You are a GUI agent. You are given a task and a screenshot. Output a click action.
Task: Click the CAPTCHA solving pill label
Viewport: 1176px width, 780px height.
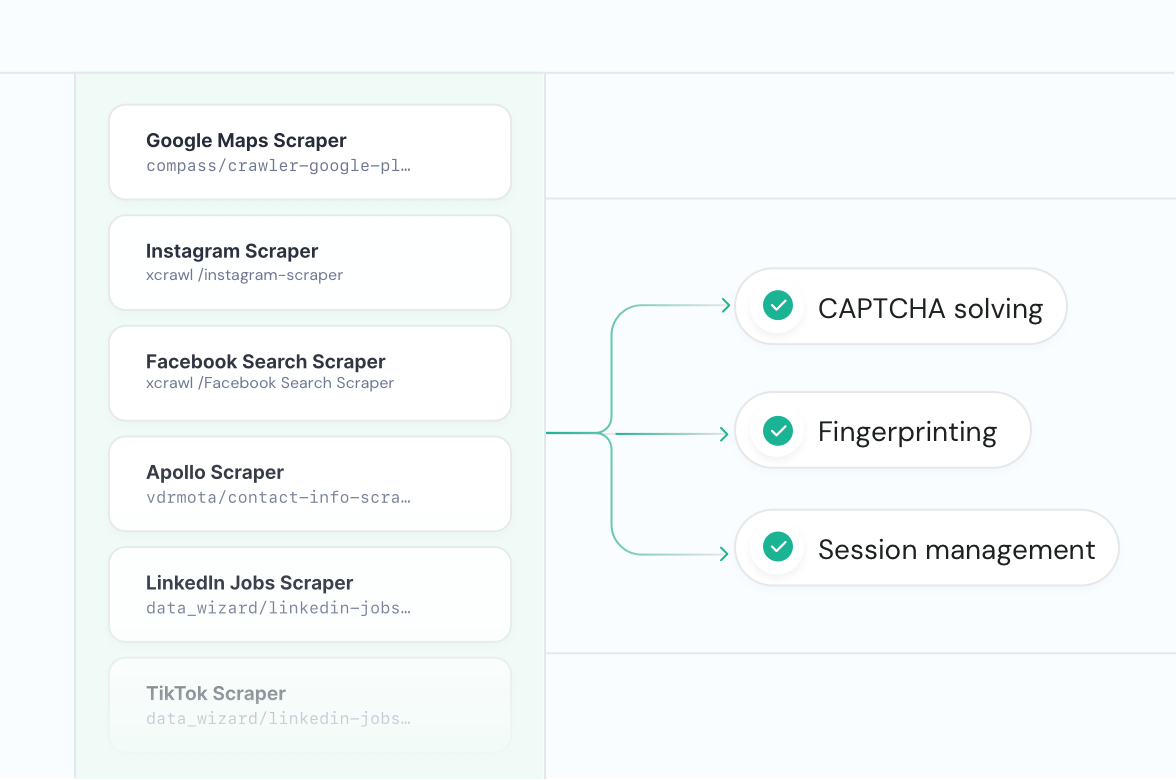tap(930, 309)
